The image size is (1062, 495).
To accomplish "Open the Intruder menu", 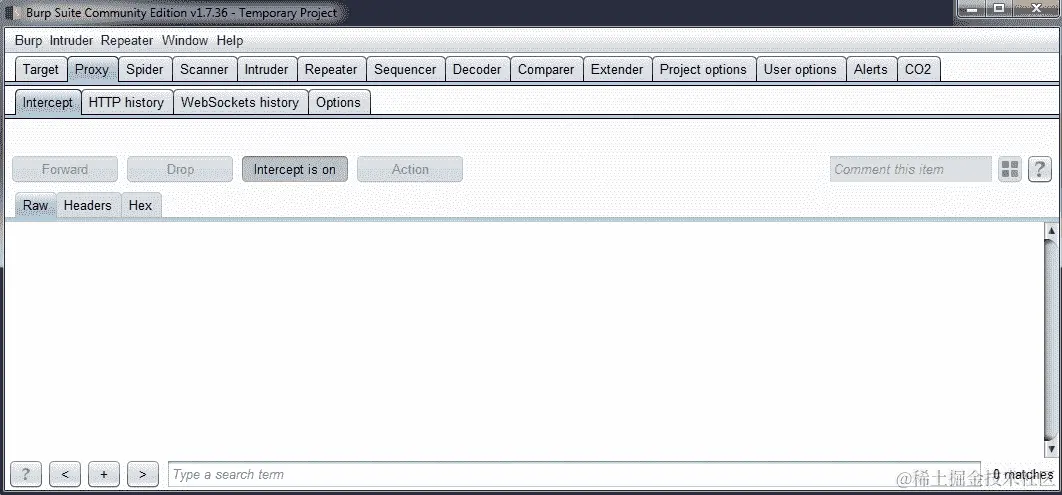I will click(x=71, y=41).
